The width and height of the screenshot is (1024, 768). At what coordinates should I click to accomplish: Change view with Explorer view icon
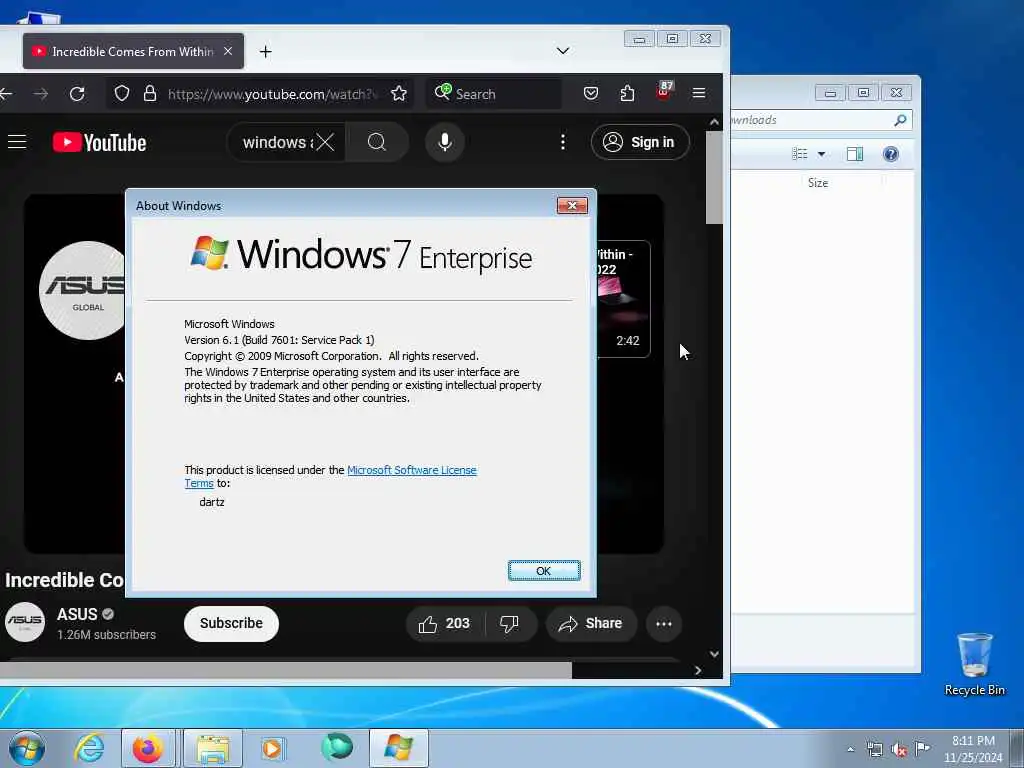(800, 154)
